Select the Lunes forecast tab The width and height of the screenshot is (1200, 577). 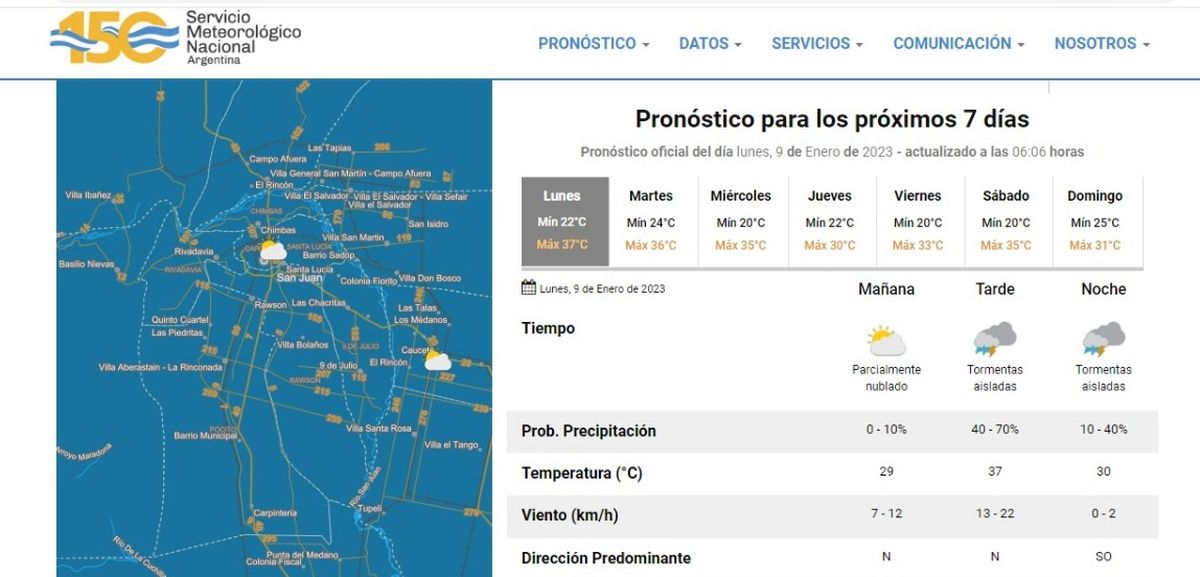click(x=562, y=221)
